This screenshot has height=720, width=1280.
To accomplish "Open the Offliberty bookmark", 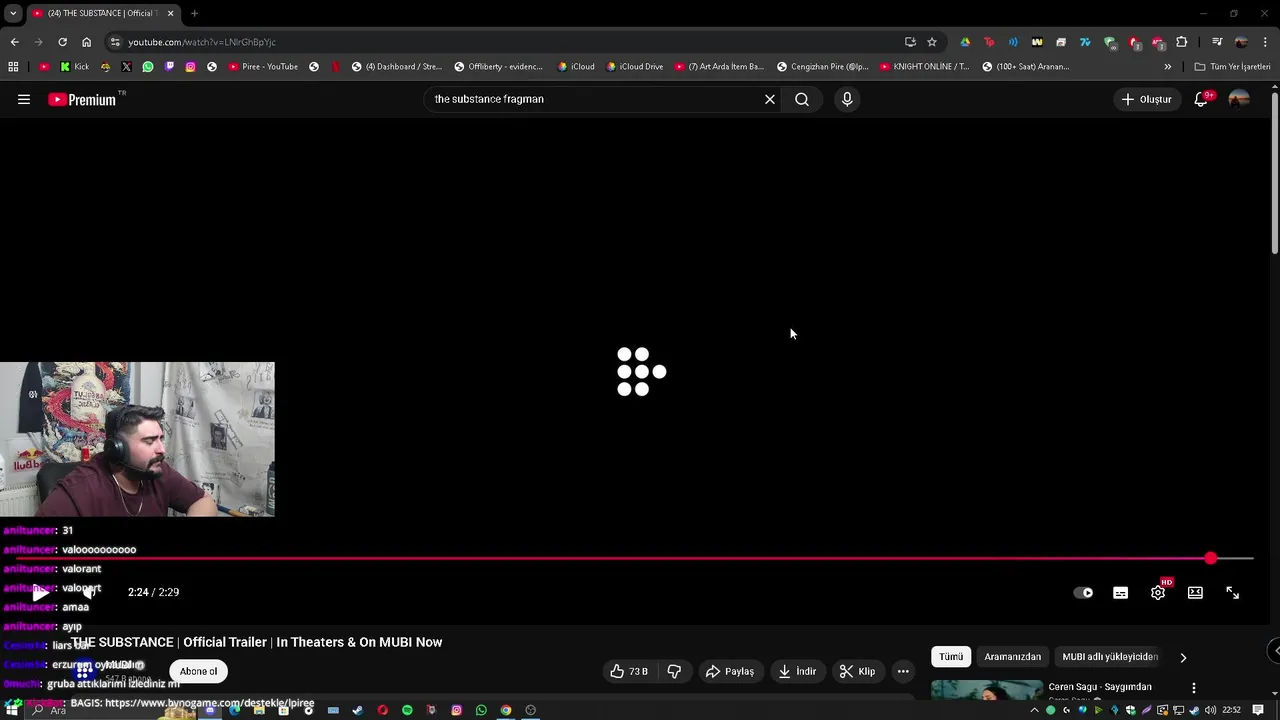I will [x=498, y=67].
